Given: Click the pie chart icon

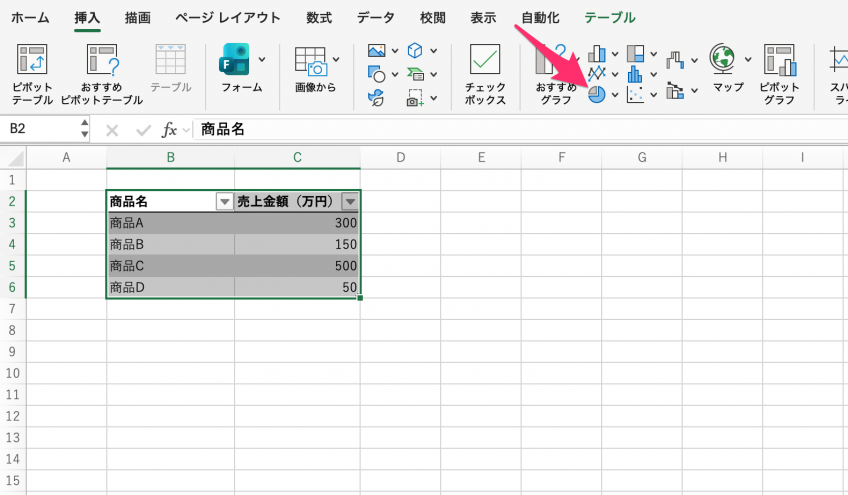Looking at the screenshot, I should pyautogui.click(x=597, y=95).
